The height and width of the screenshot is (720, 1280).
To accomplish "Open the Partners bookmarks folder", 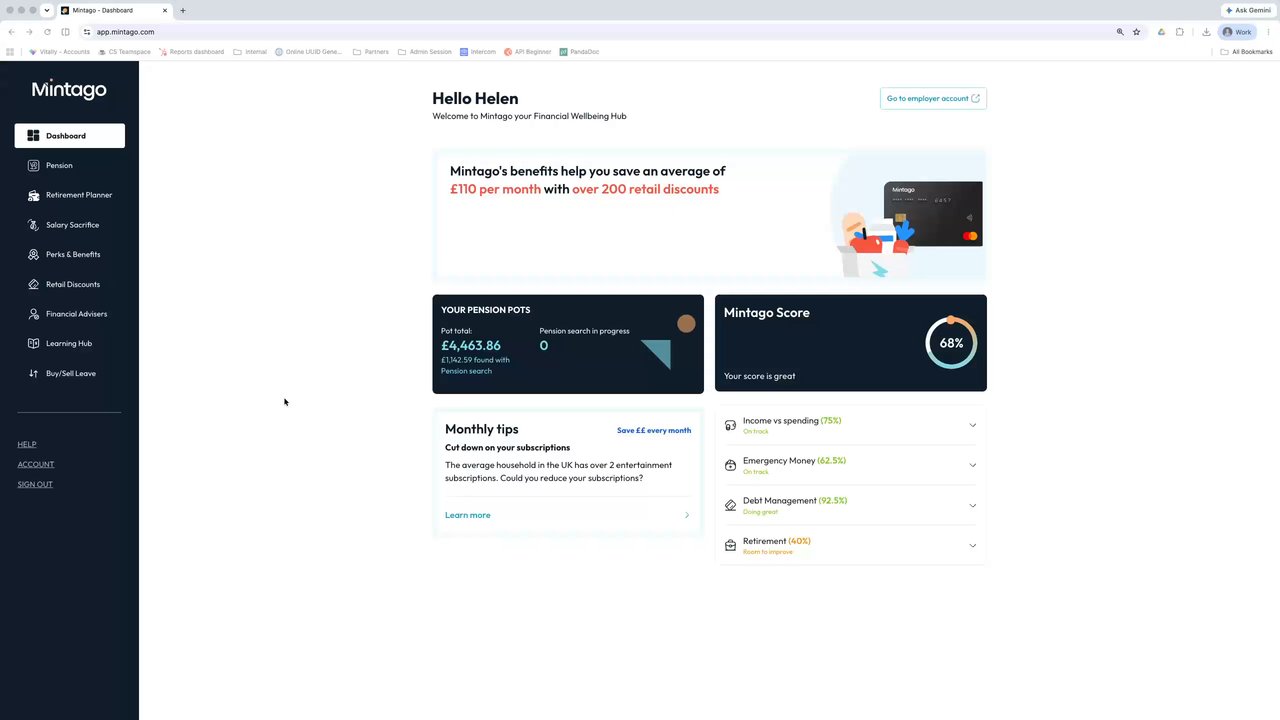I will (370, 52).
